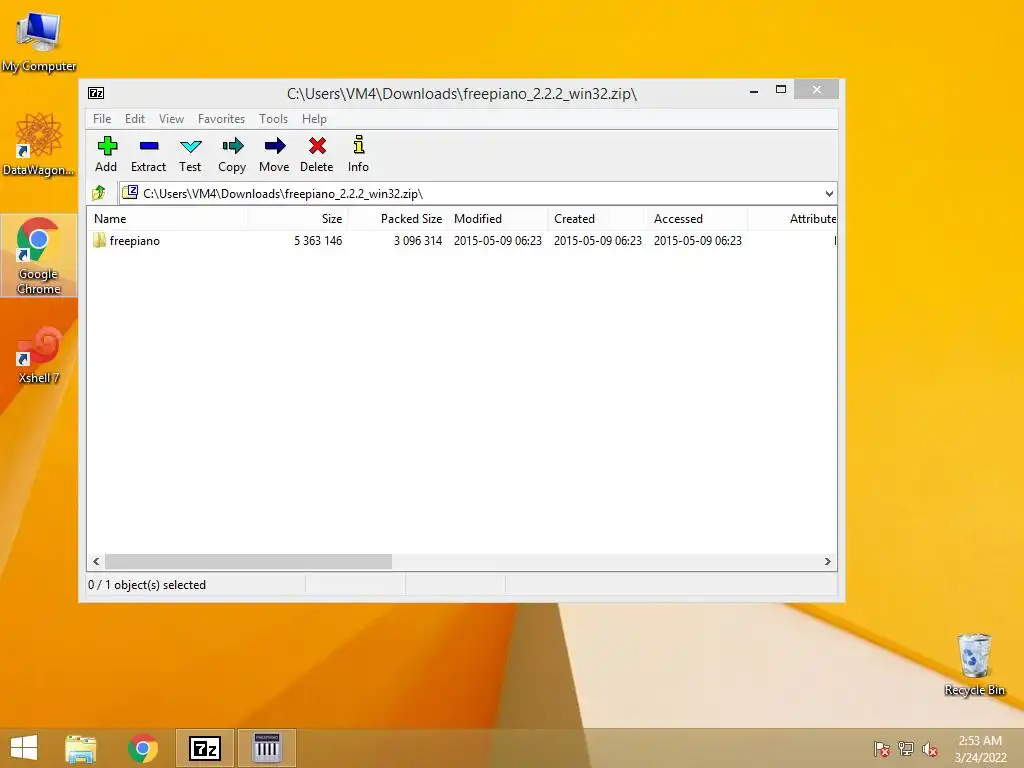Click the 7z title bar icon
This screenshot has width=1024, height=768.
tap(96, 93)
